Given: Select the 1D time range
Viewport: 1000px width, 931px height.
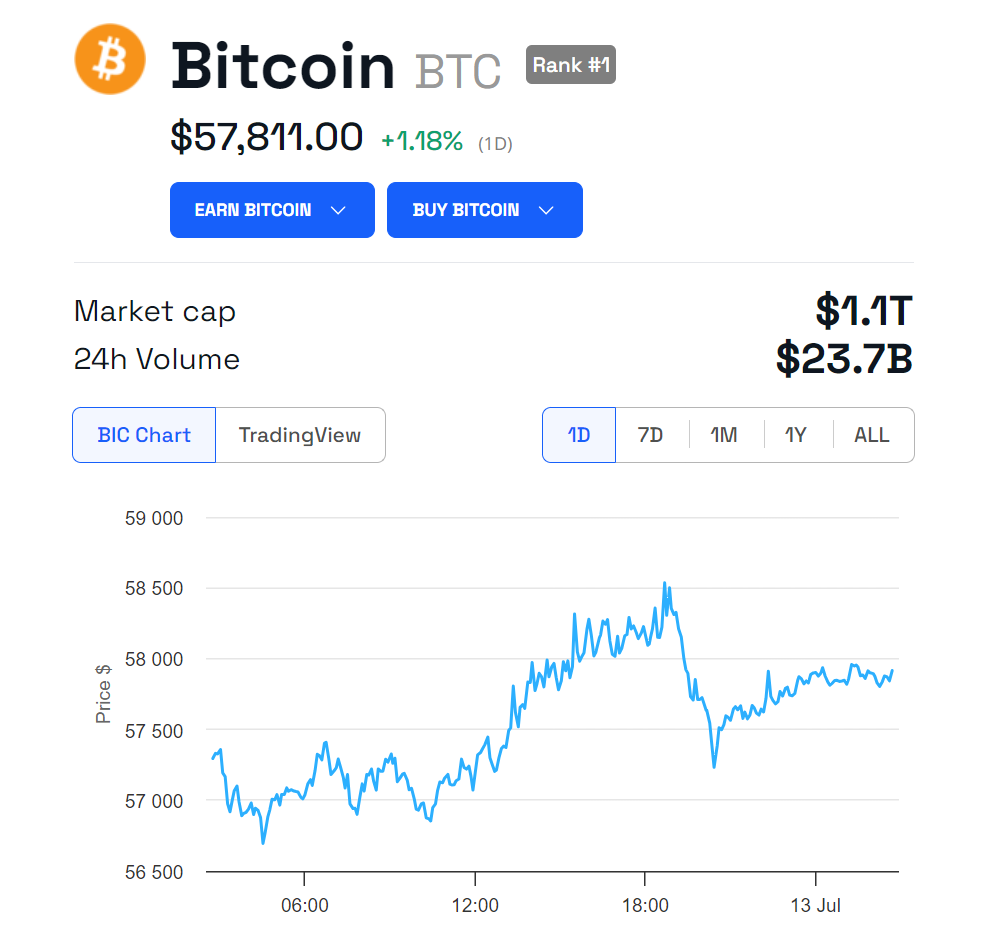Looking at the screenshot, I should [579, 435].
